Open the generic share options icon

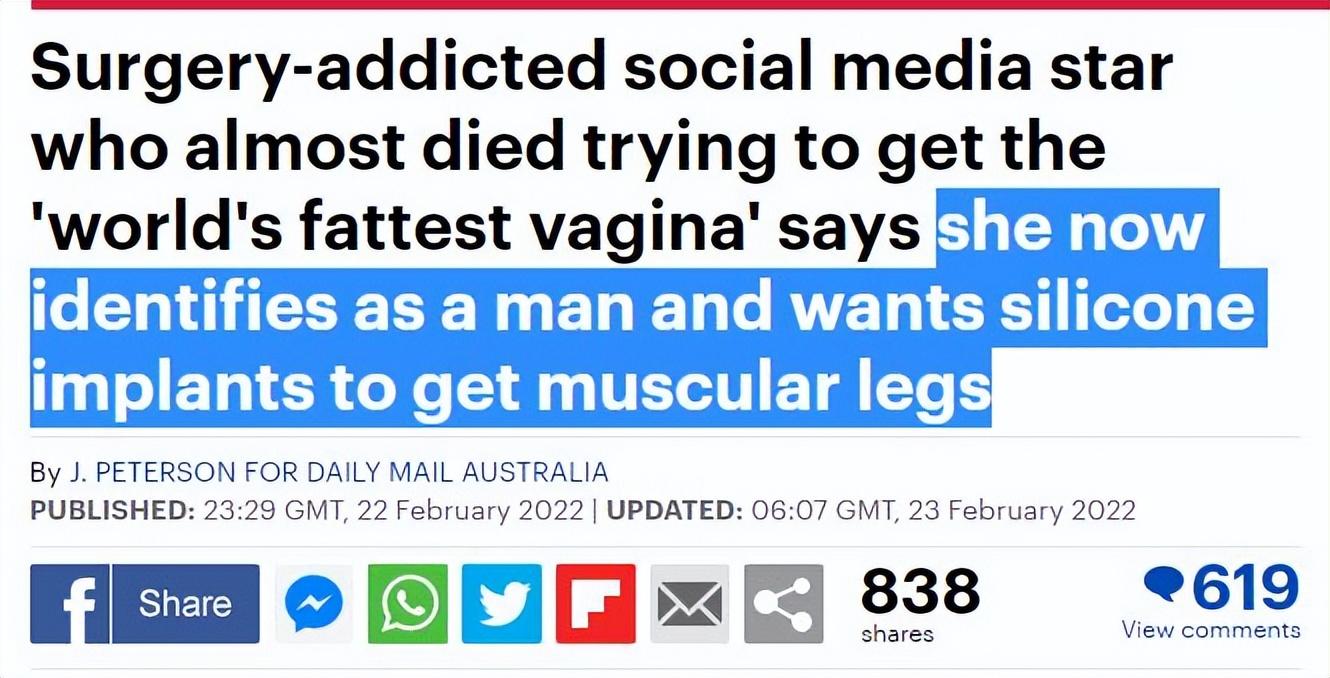click(x=783, y=603)
